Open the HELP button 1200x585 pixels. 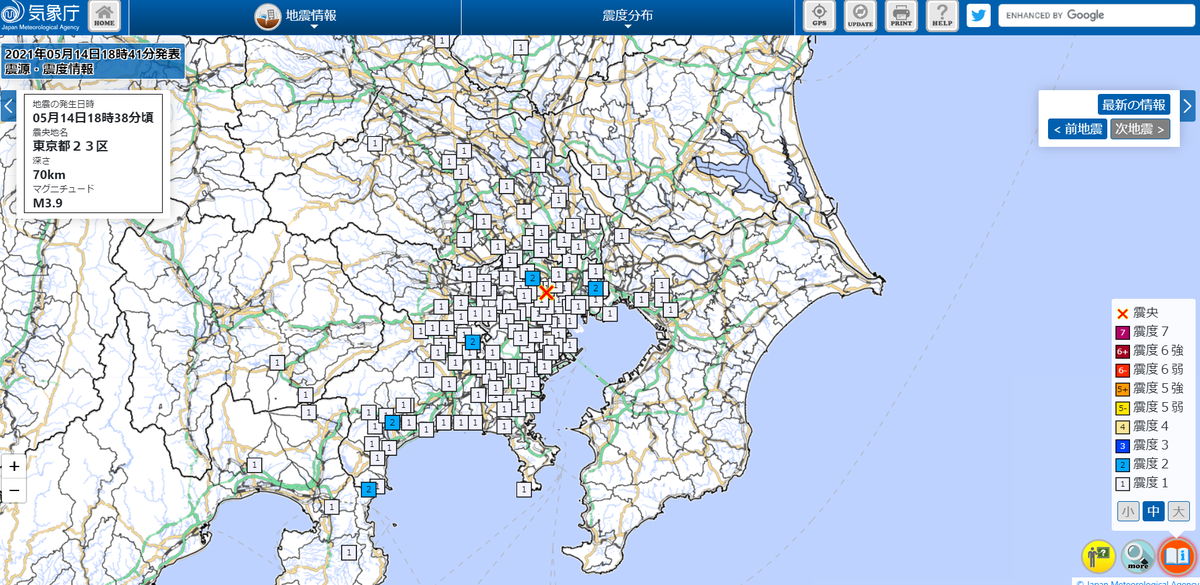tap(942, 16)
